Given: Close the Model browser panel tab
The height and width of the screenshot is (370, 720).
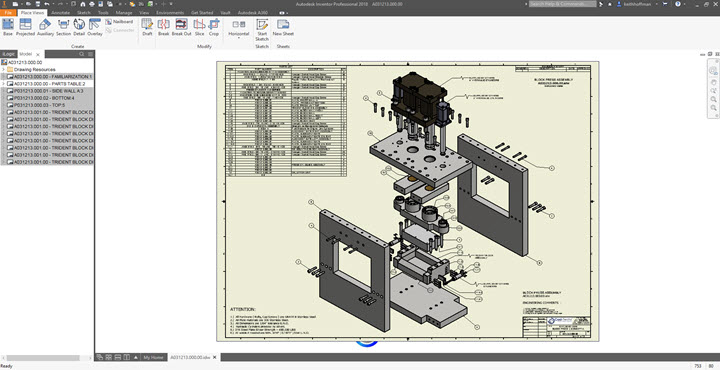Looking at the screenshot, I should point(38,54).
